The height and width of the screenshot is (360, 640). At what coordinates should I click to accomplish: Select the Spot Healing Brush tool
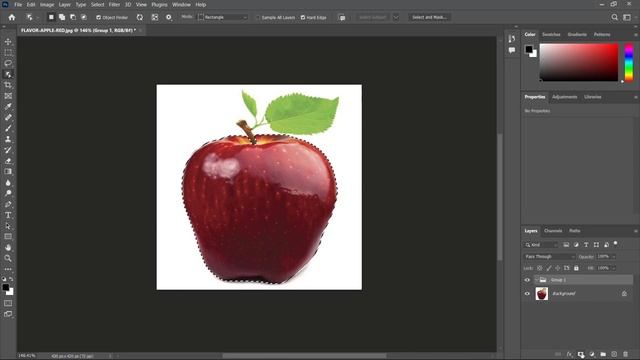[x=8, y=118]
